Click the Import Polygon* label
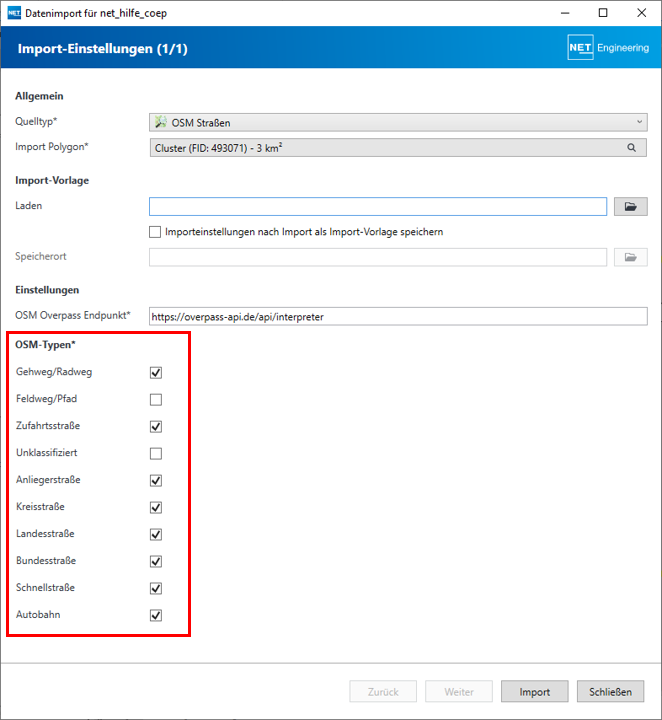This screenshot has height=720, width=662. pos(52,146)
